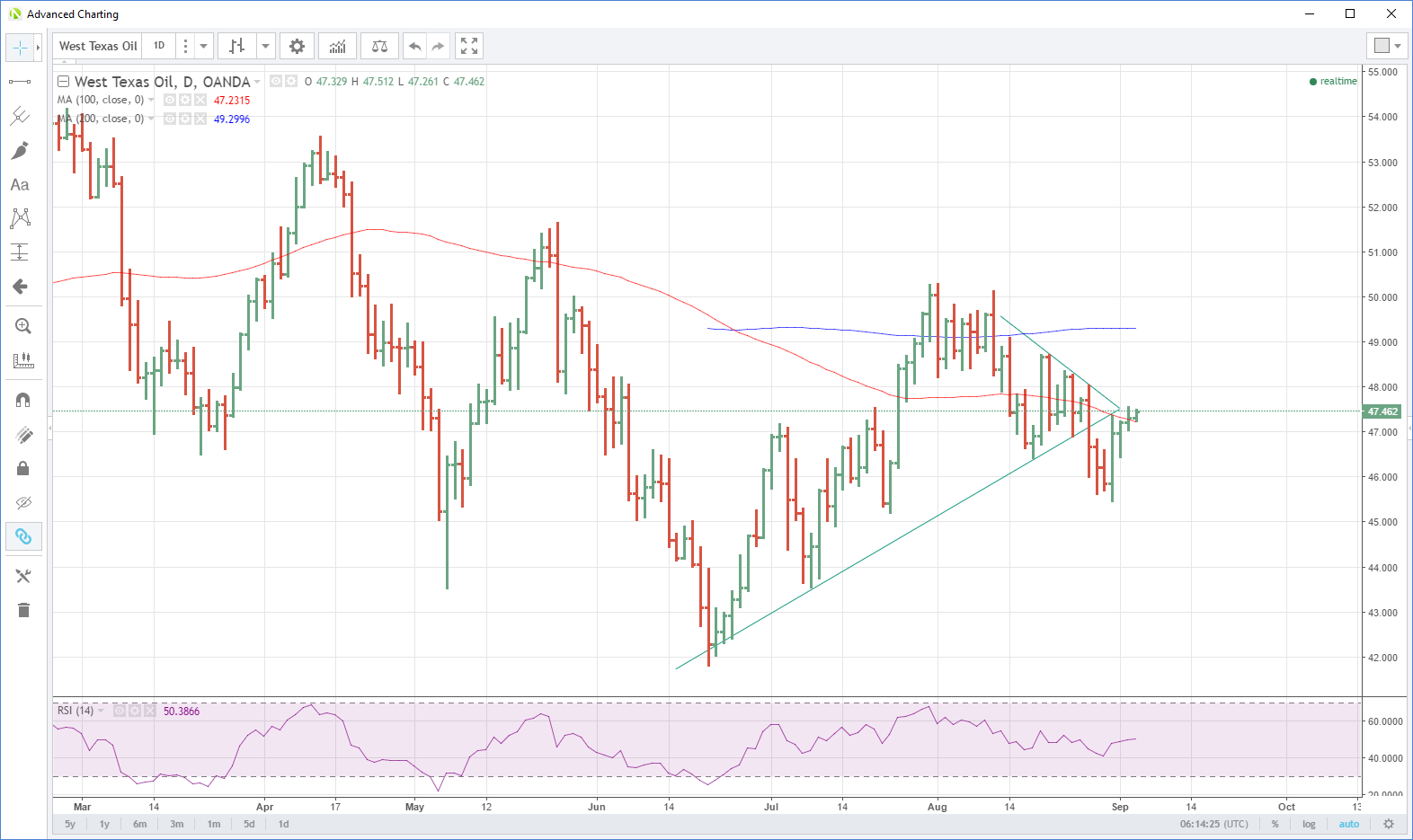Select the back arrow marker tool
Image resolution: width=1413 pixels, height=840 pixels.
pyautogui.click(x=20, y=287)
